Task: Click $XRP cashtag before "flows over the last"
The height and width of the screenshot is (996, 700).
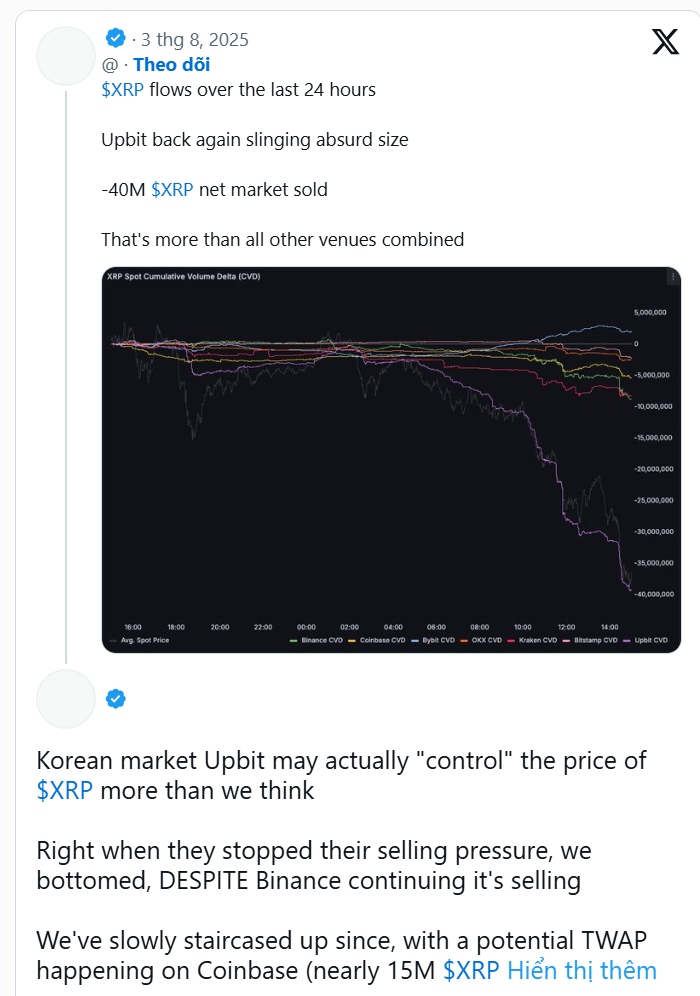Action: pyautogui.click(x=122, y=90)
